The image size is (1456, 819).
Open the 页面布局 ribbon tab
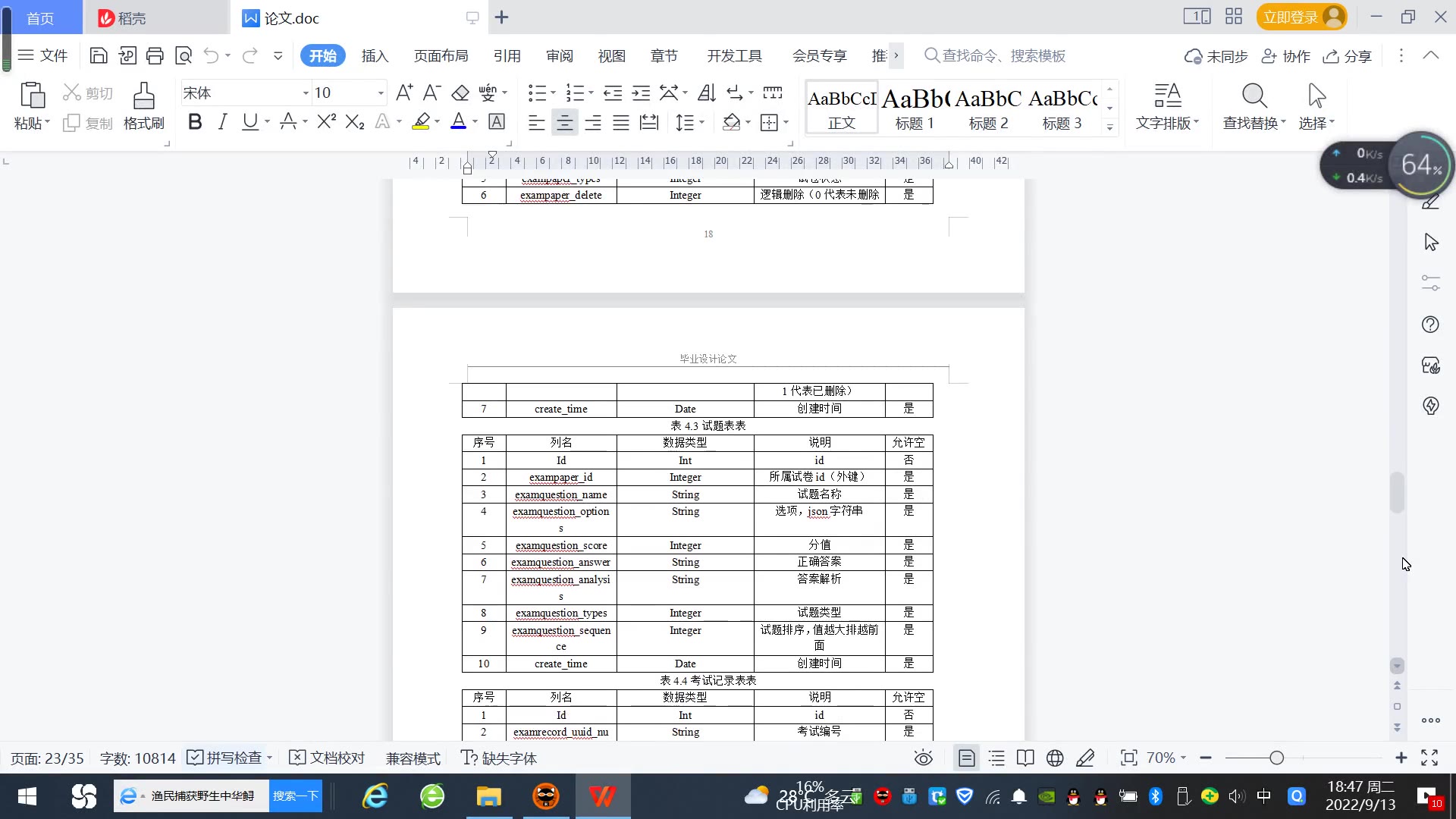coord(441,55)
